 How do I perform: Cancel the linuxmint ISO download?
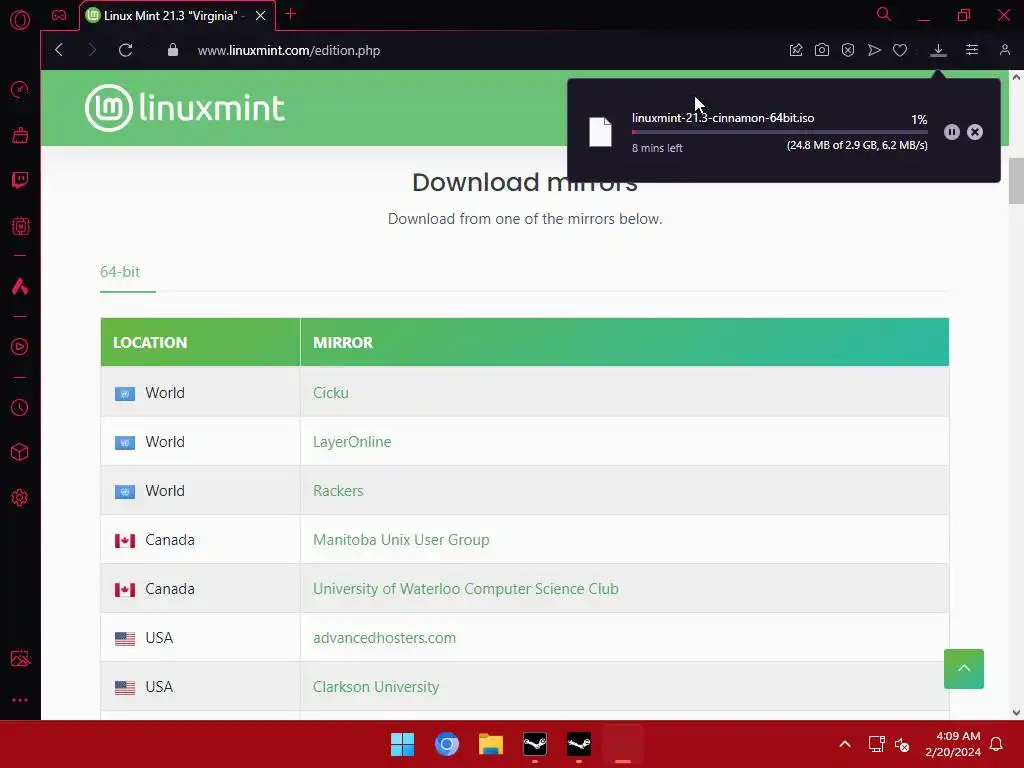pyautogui.click(x=975, y=132)
